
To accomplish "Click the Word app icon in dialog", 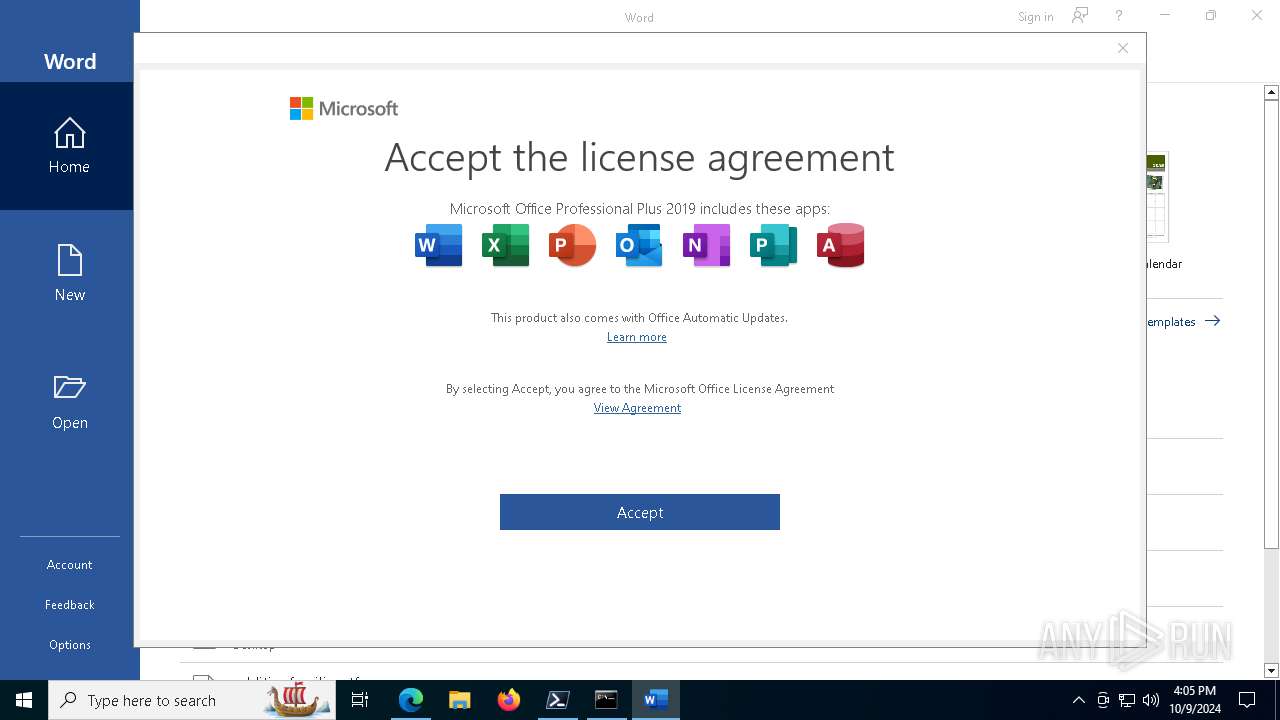I will pos(438,245).
